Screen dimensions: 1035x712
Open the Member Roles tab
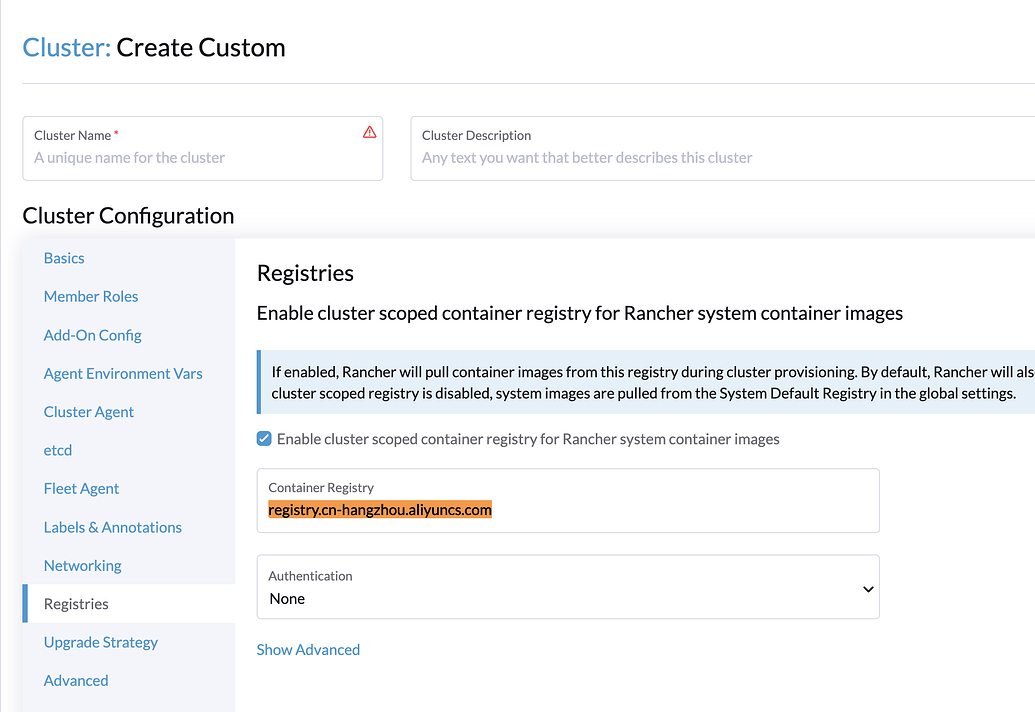coord(91,297)
